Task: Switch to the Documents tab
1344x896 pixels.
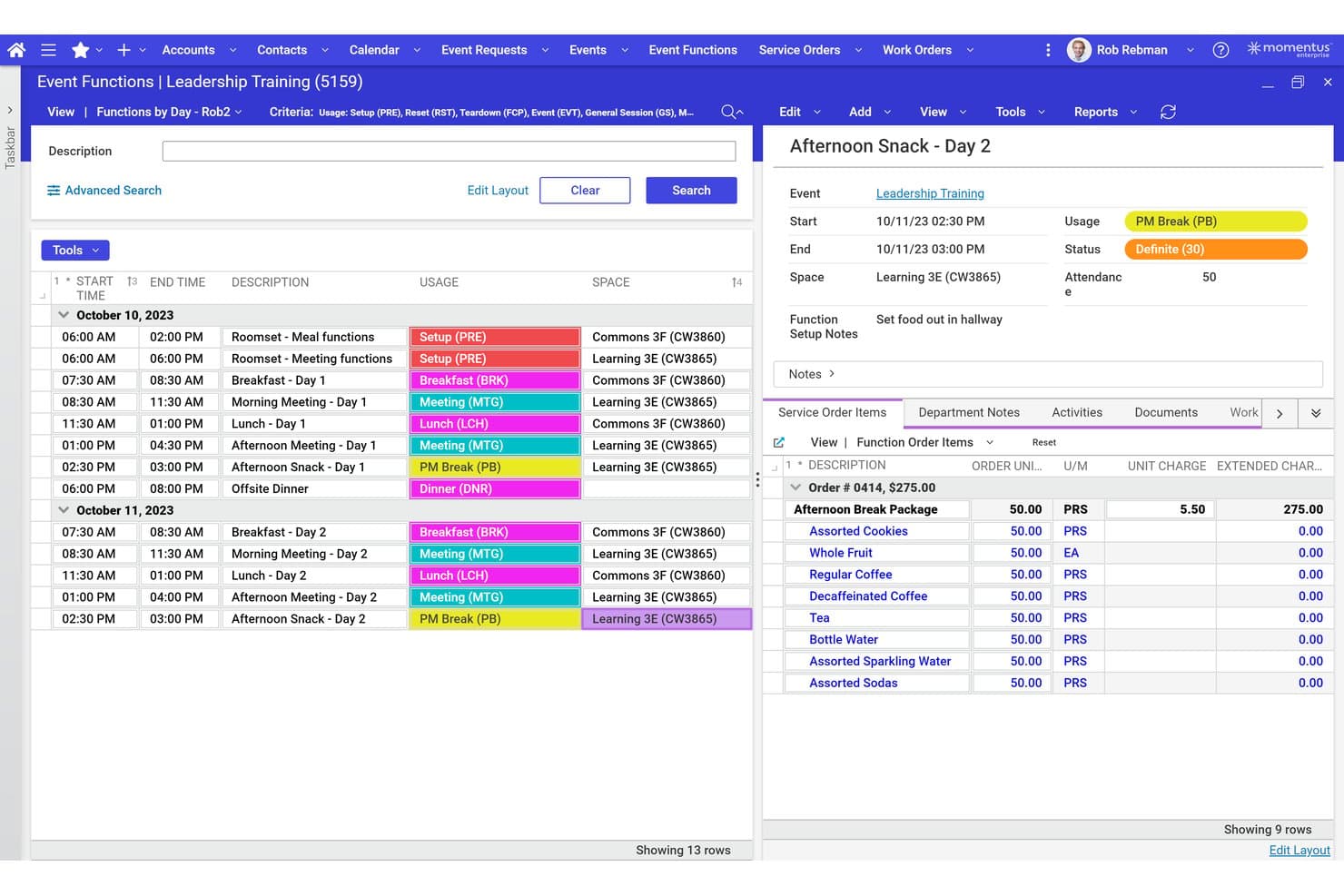Action: coord(1166,412)
